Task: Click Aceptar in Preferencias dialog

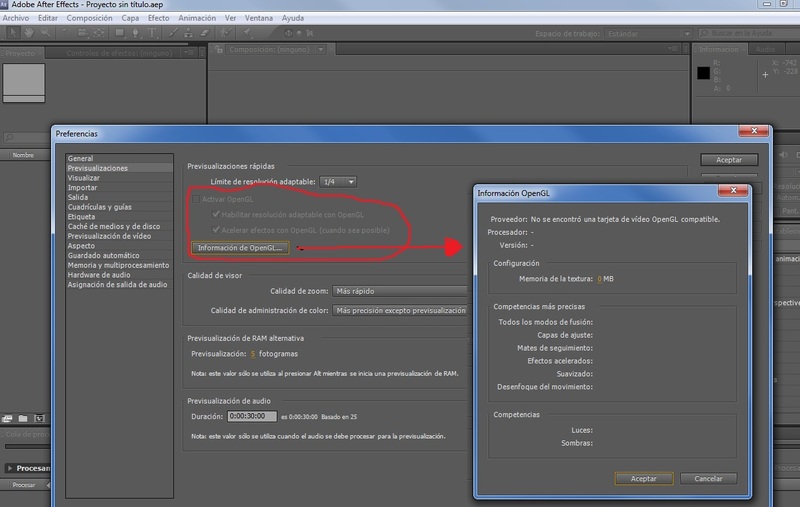Action: (729, 160)
